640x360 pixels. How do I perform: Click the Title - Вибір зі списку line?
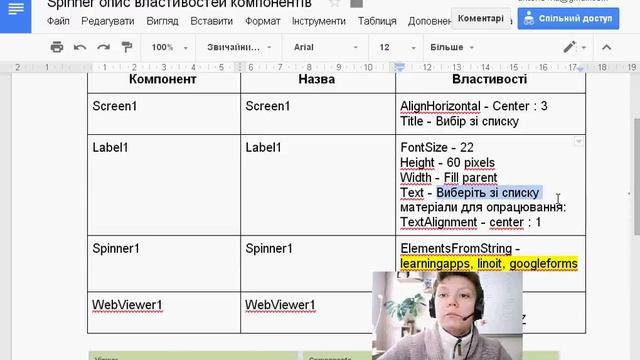point(459,121)
